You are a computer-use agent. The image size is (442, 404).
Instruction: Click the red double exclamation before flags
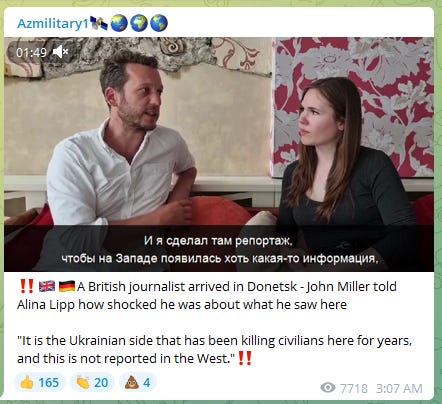27,286
